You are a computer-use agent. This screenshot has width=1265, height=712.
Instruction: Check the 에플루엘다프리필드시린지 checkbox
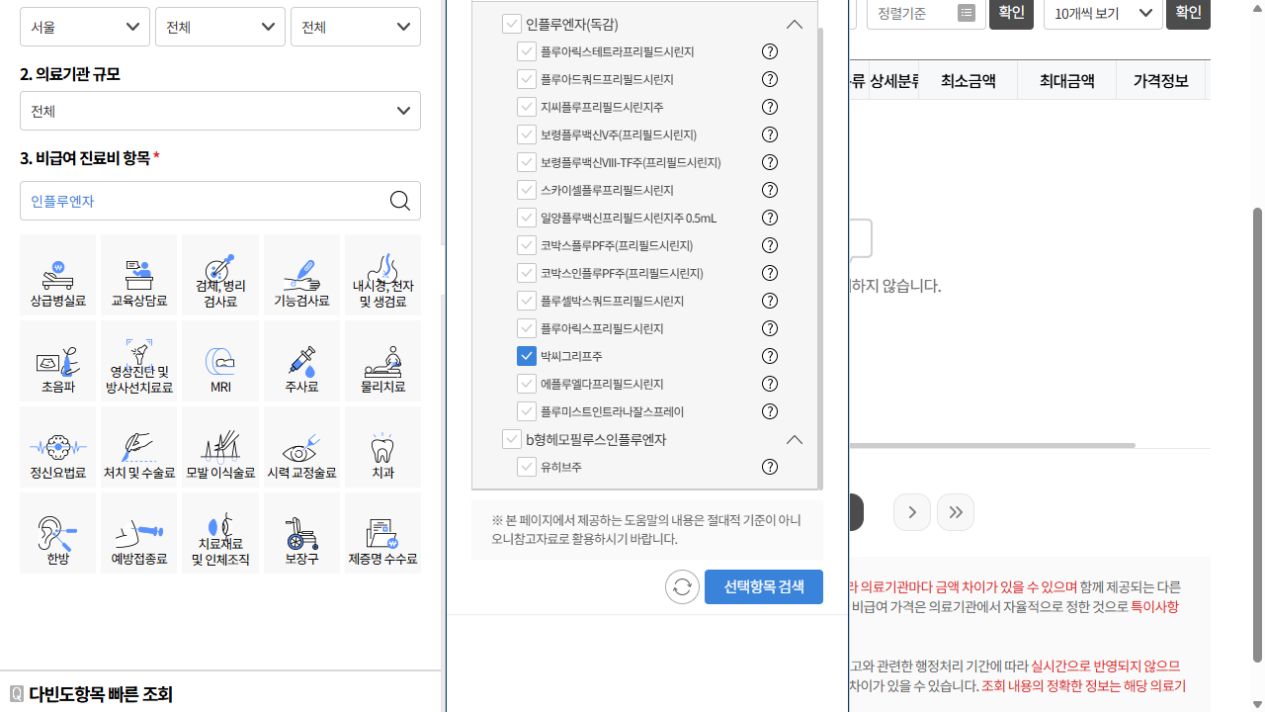tap(527, 383)
